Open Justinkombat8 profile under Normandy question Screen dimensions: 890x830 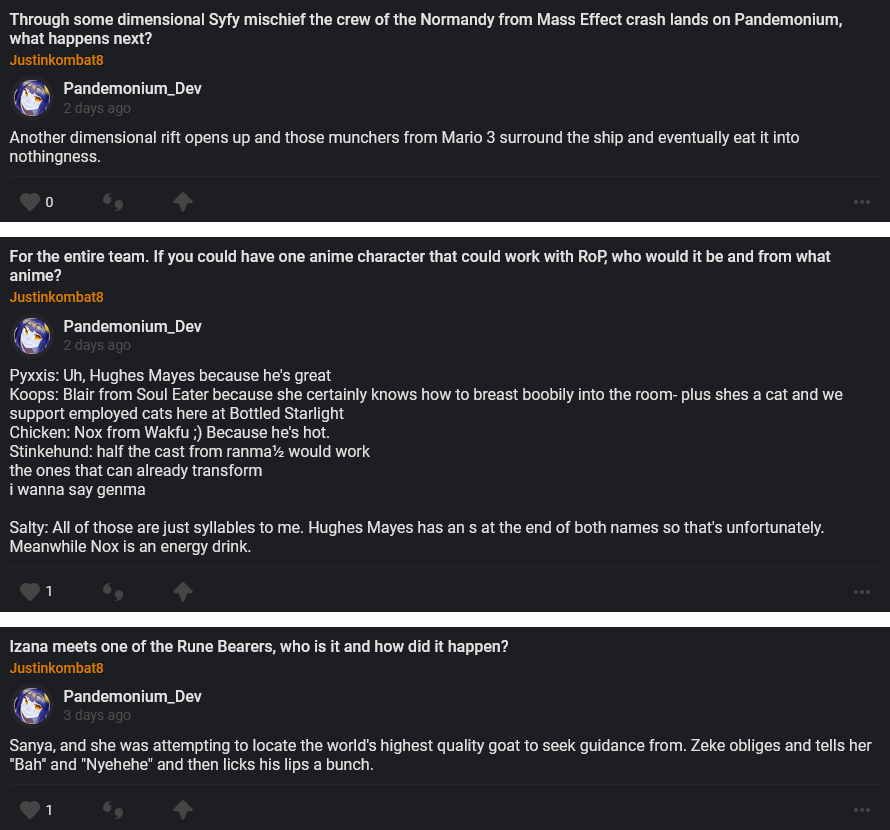click(57, 60)
